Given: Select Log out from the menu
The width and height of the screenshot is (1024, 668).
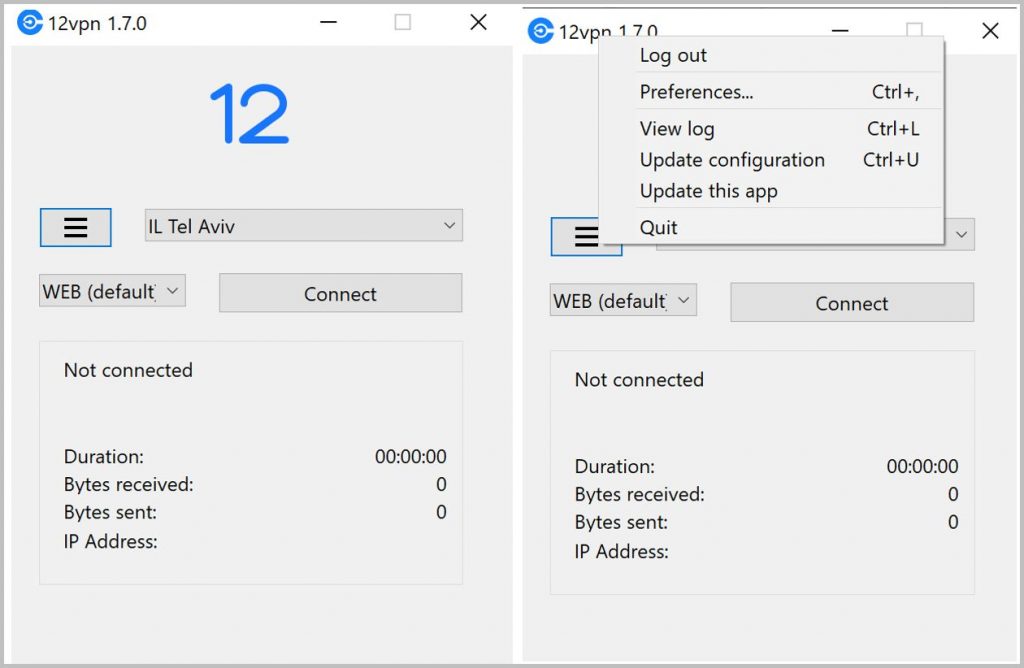Looking at the screenshot, I should click(672, 56).
